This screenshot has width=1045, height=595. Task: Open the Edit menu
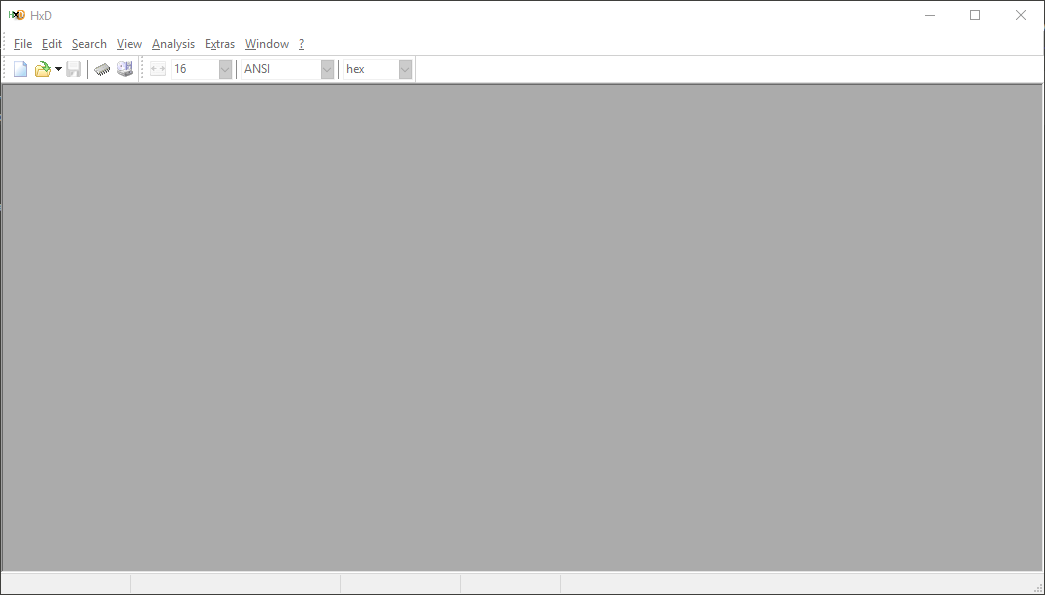52,44
